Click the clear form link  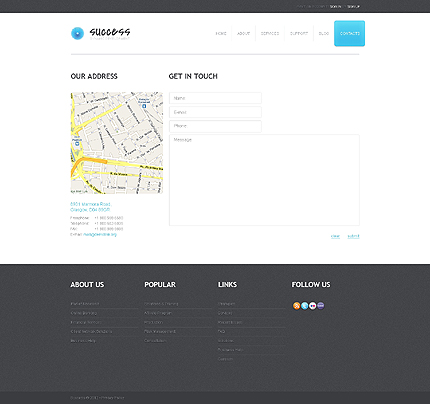click(335, 236)
